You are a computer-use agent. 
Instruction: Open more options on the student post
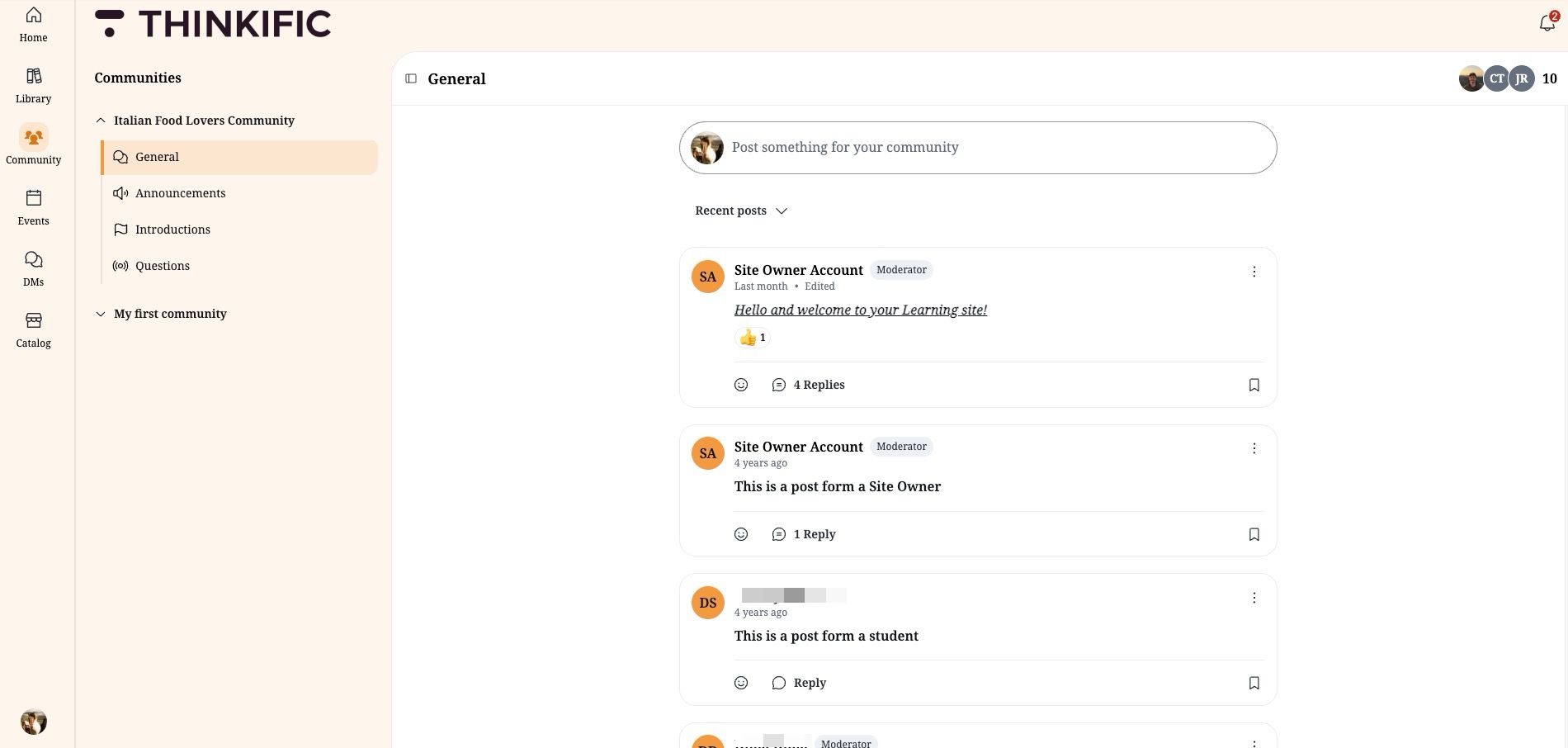(1254, 598)
